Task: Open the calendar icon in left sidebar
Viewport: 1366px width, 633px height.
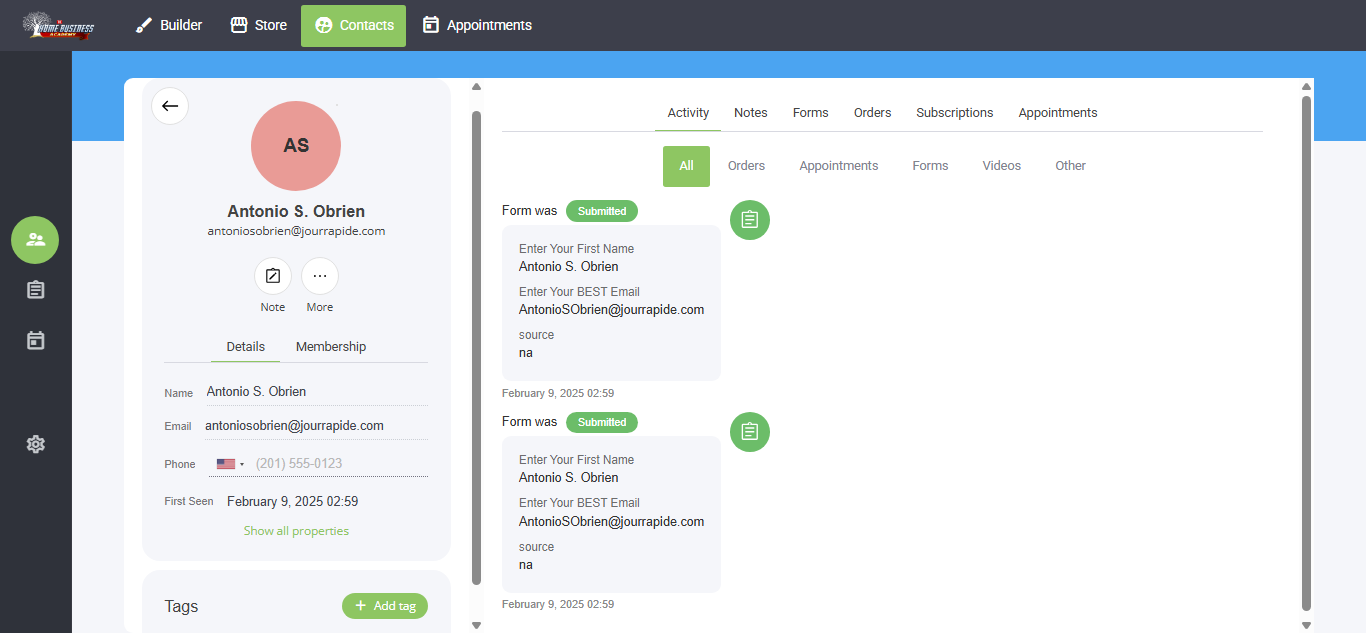Action: pyautogui.click(x=35, y=341)
